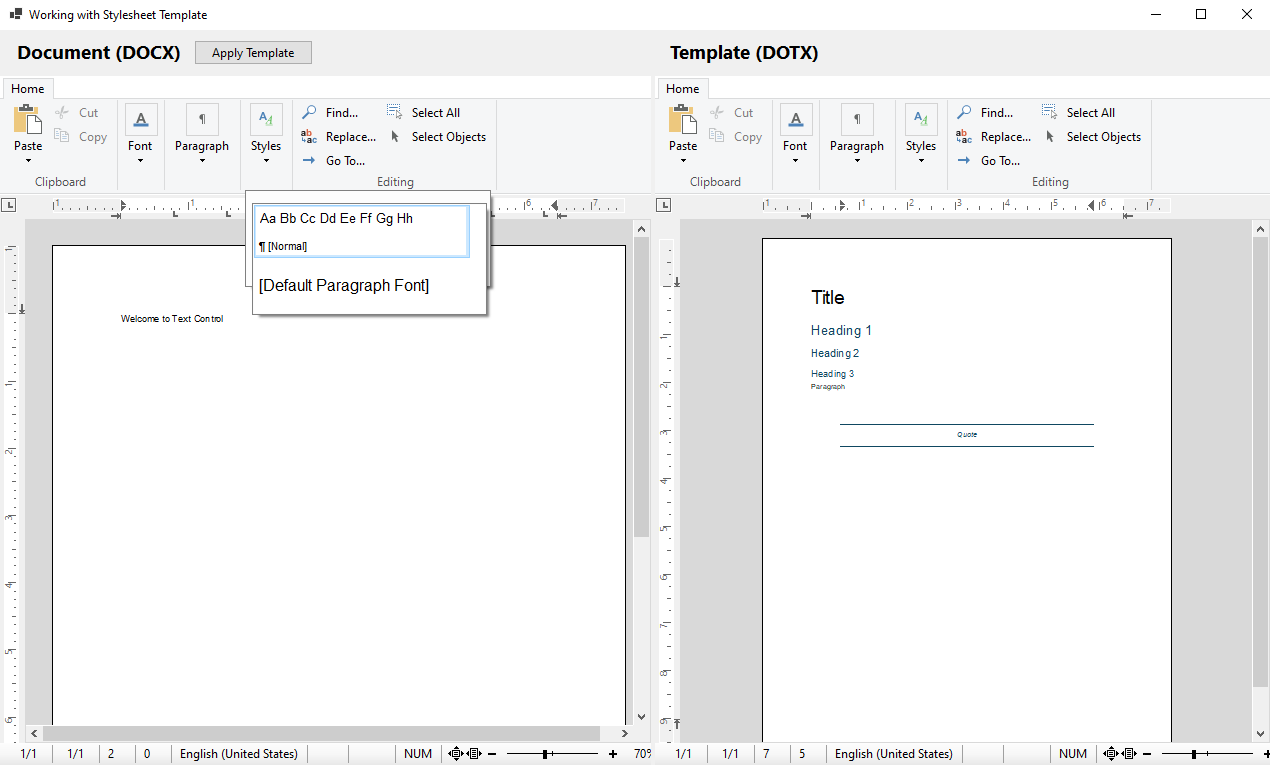Select Home tab of Template pane
The height and width of the screenshot is (765, 1270).
(683, 89)
